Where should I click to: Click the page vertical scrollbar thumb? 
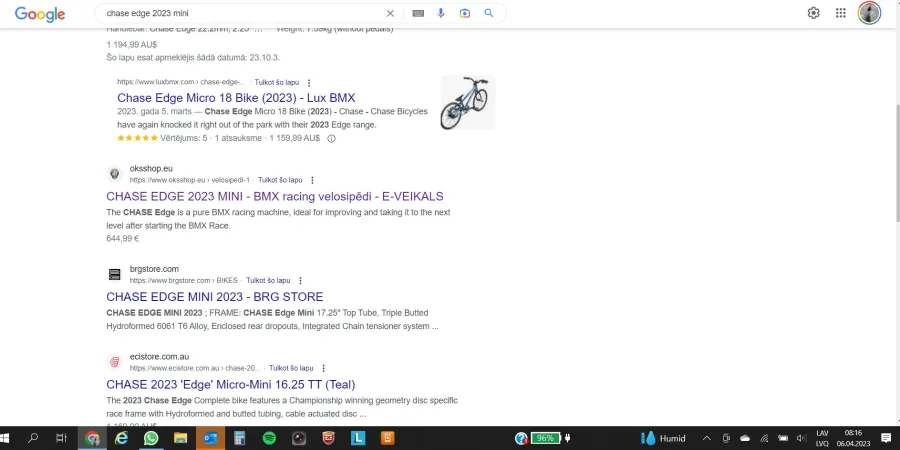897,163
